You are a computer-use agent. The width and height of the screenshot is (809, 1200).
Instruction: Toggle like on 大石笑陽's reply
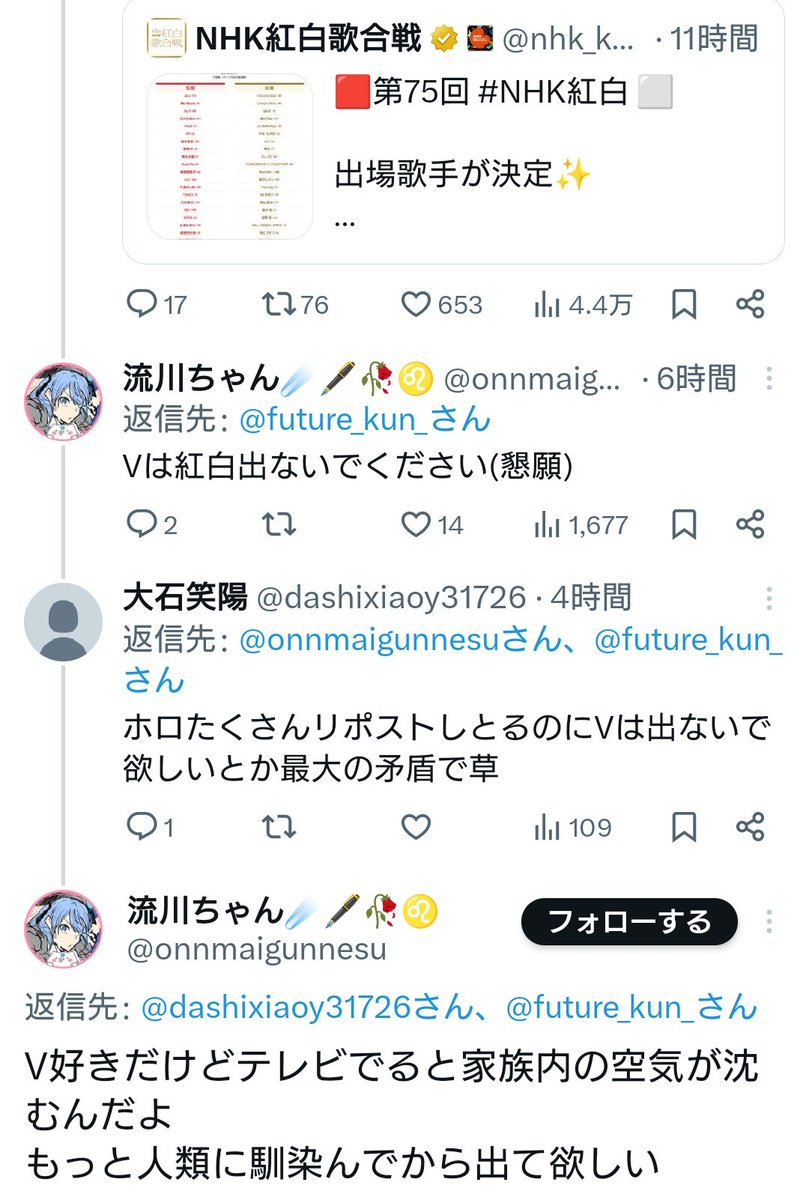click(x=415, y=826)
